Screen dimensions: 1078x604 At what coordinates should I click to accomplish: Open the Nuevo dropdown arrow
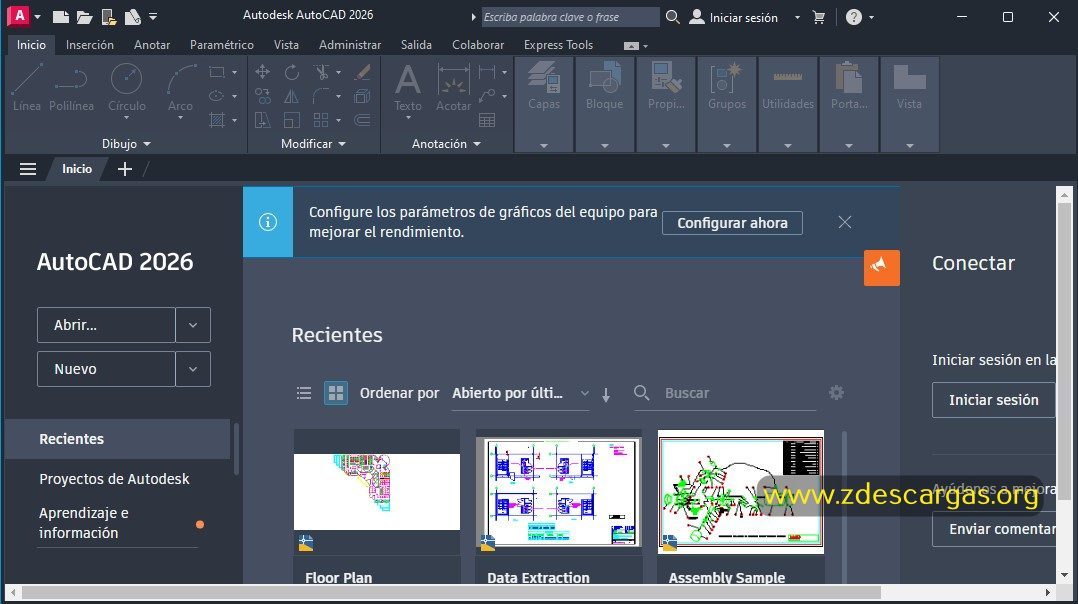193,369
